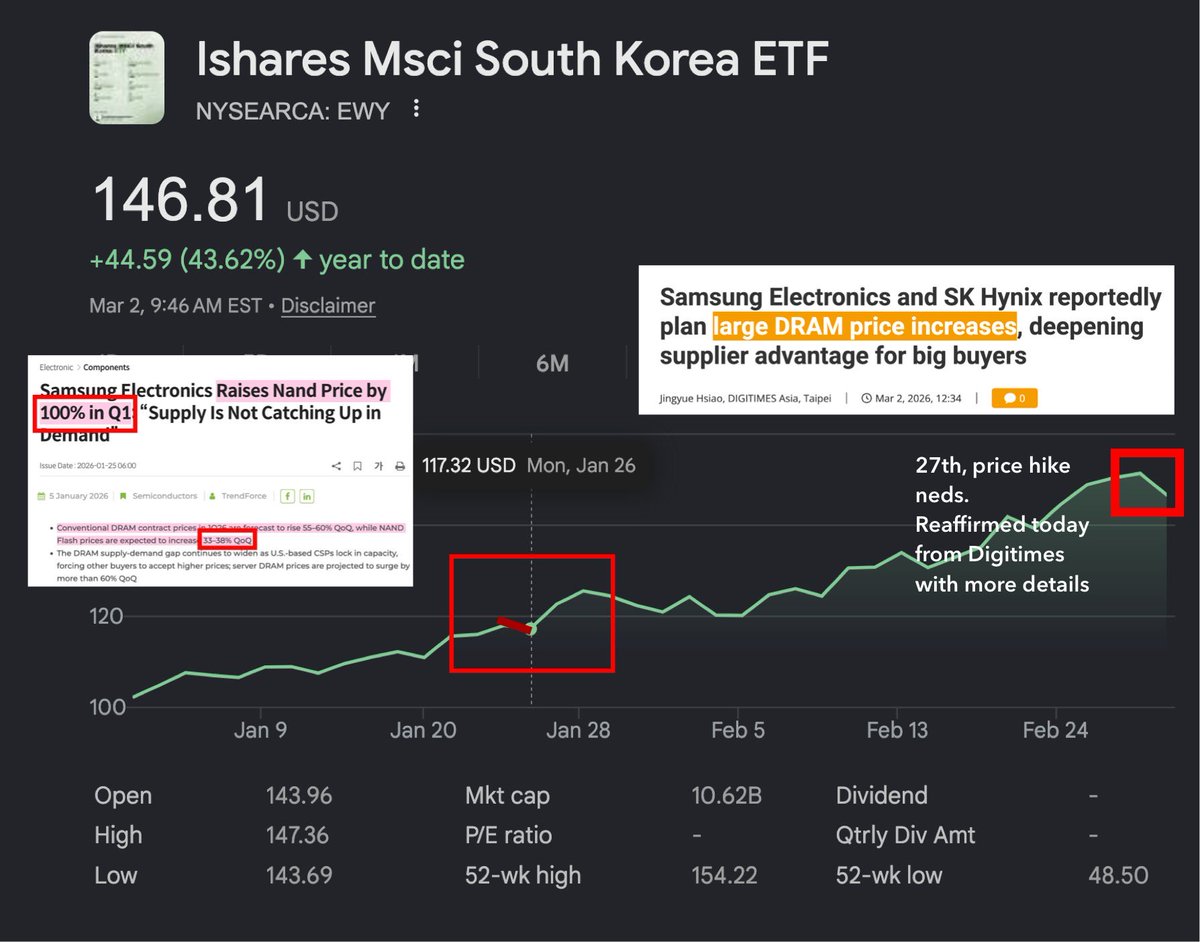Click the TrendForce author link
This screenshot has height=942, width=1200.
(244, 496)
